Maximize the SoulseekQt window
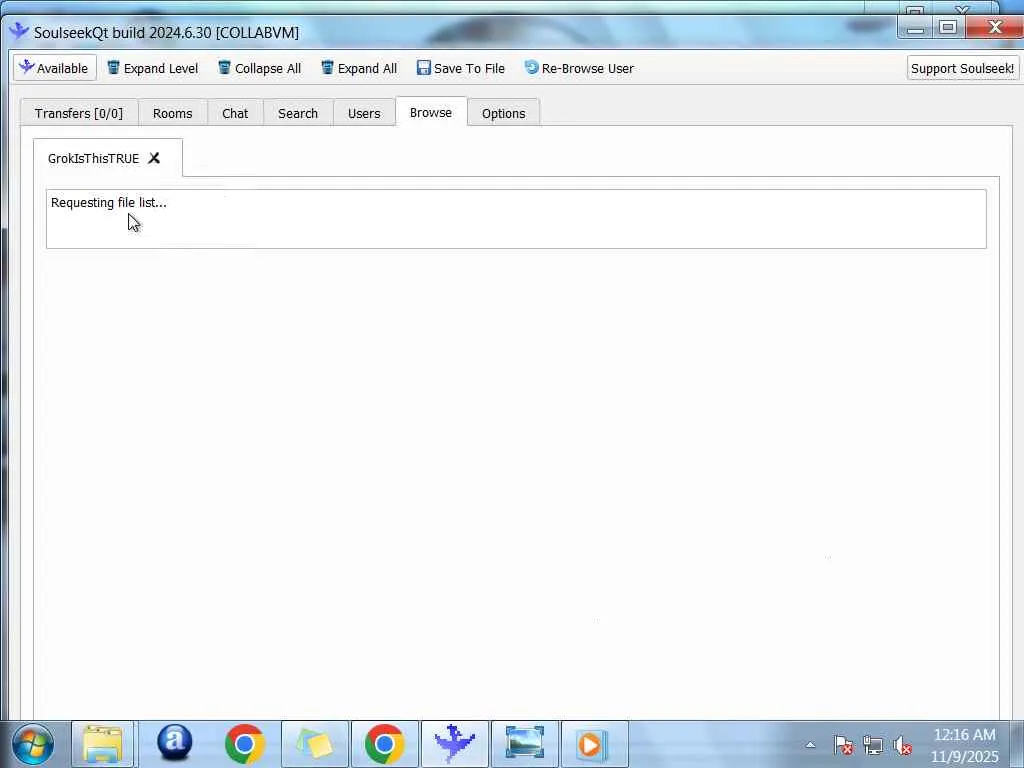The image size is (1024, 768). 948,27
